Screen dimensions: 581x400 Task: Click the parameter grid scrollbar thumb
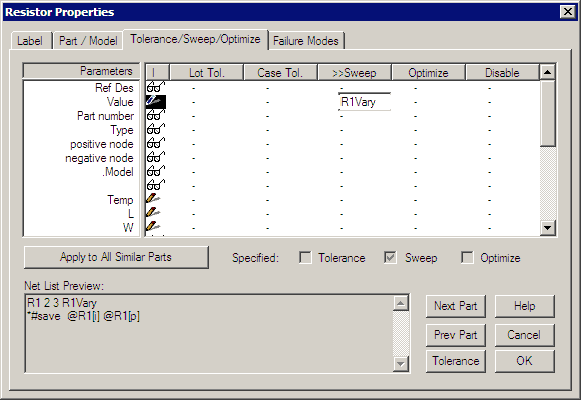(x=548, y=113)
